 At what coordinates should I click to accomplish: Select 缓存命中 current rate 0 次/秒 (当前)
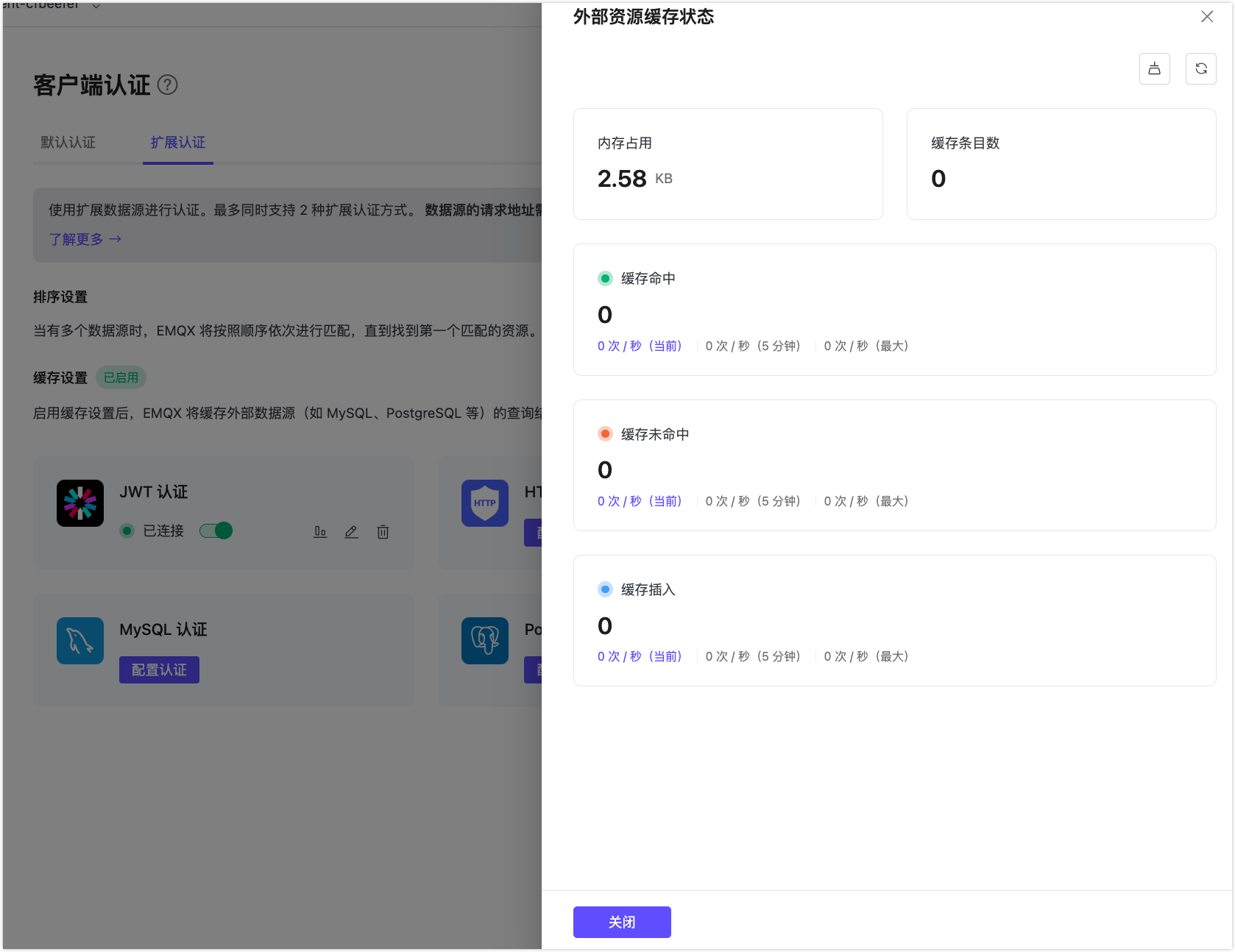(x=640, y=346)
